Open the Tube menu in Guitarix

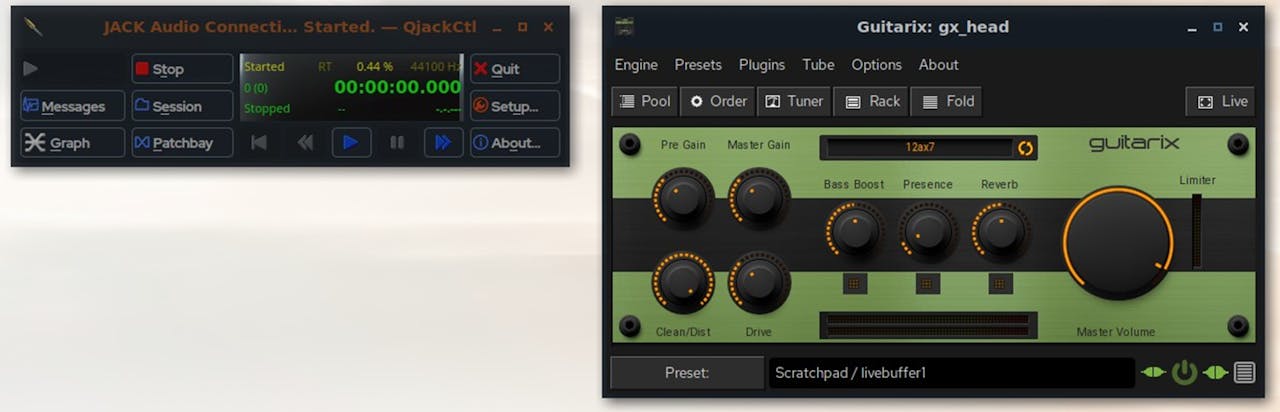[818, 65]
